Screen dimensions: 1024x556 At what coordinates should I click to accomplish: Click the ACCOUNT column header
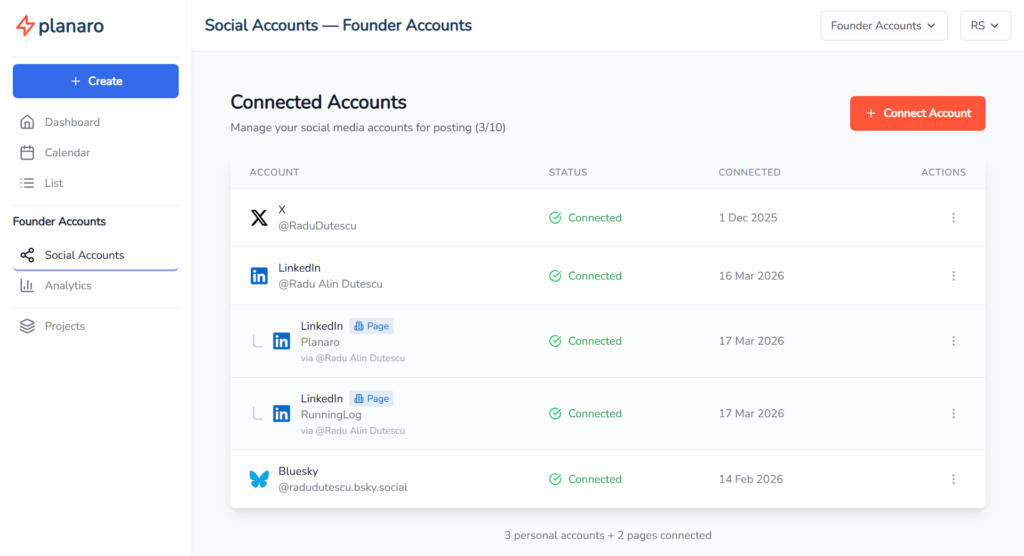click(274, 172)
